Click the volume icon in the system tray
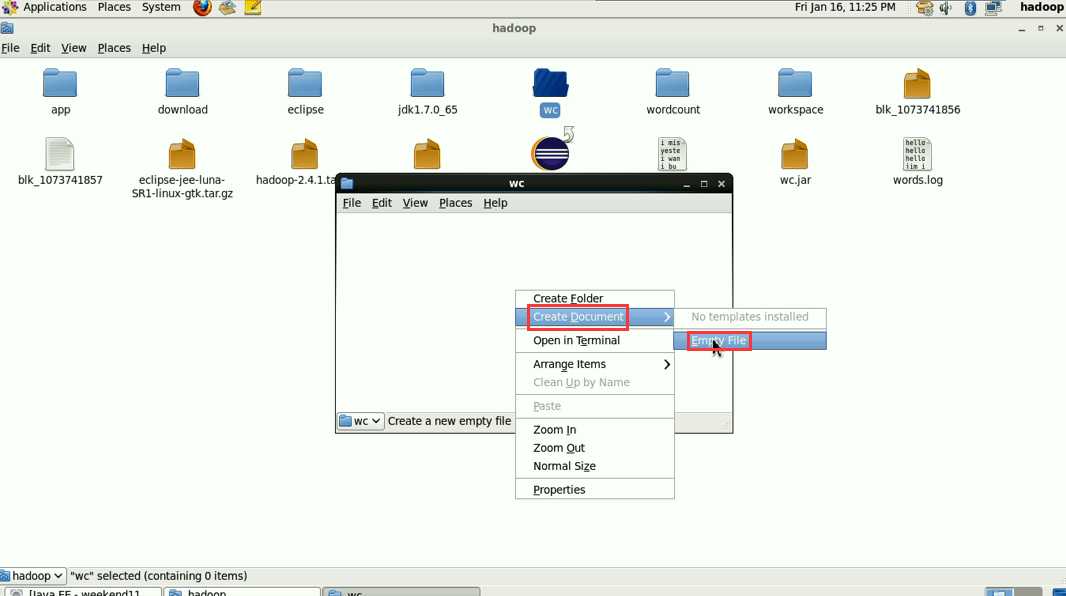The width and height of the screenshot is (1066, 596). (x=946, y=7)
